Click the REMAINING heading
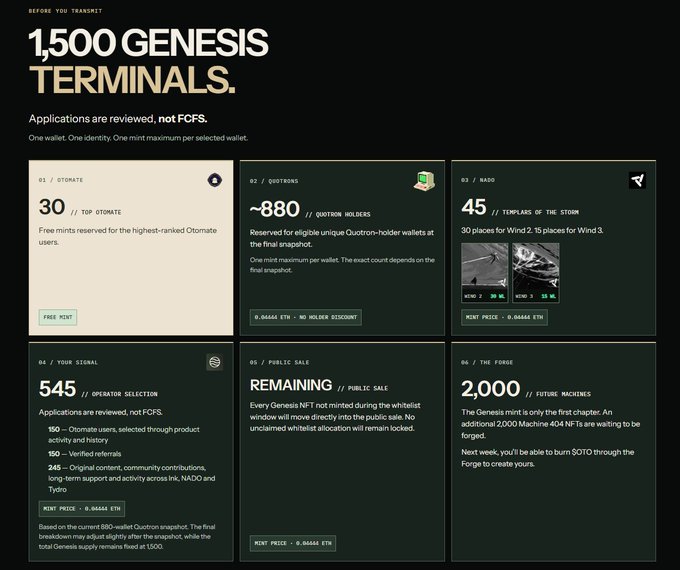The height and width of the screenshot is (570, 680). click(291, 385)
